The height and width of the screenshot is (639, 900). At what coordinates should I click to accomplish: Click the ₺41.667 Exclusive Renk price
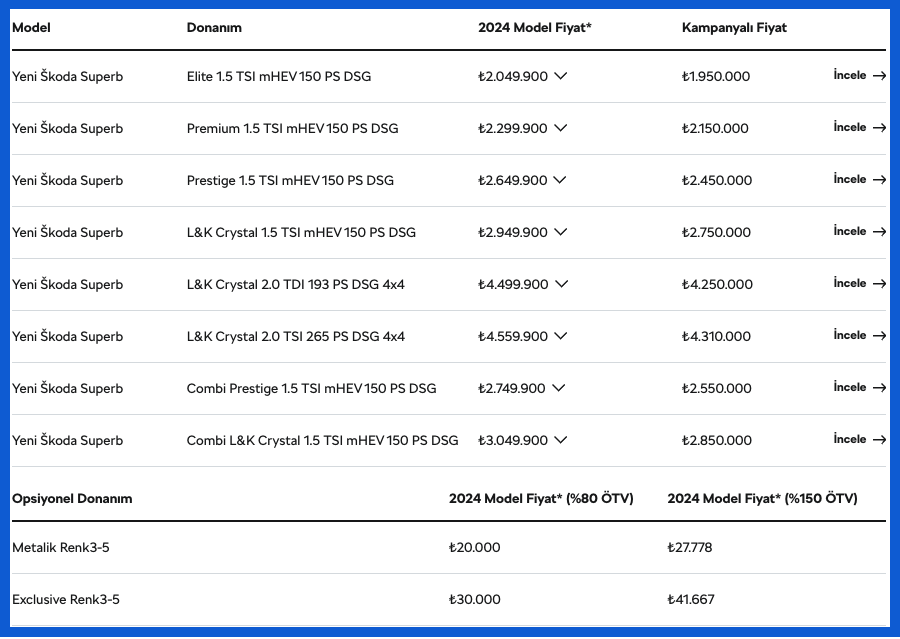(x=691, y=599)
